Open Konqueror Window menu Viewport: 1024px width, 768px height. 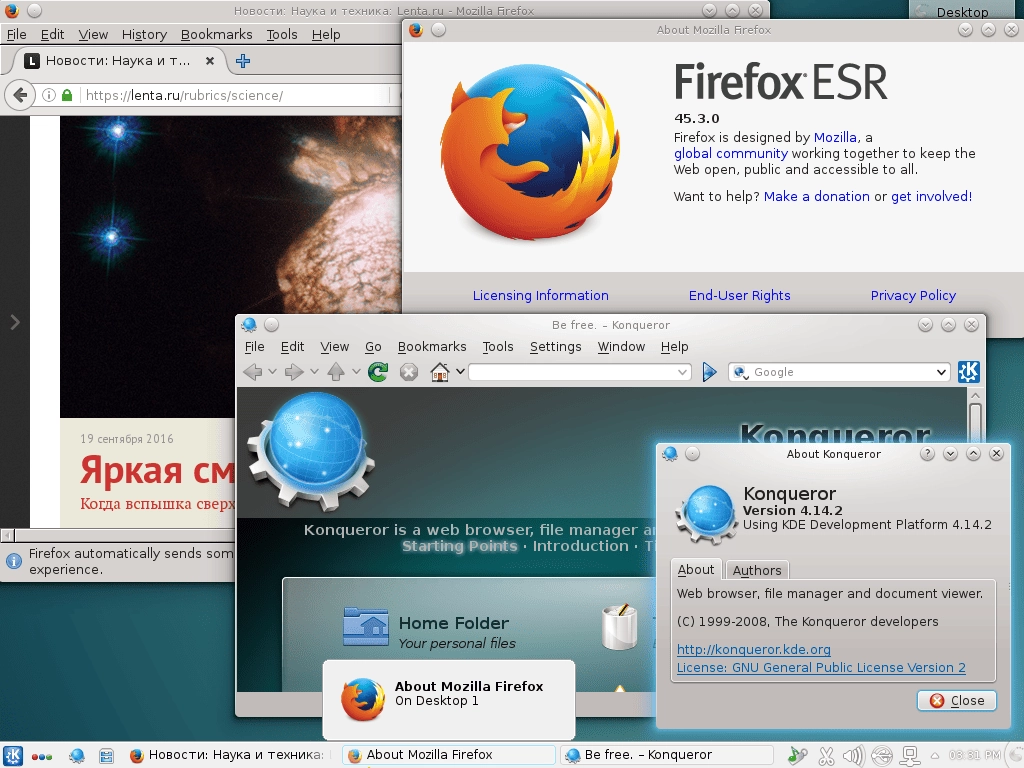(x=620, y=347)
